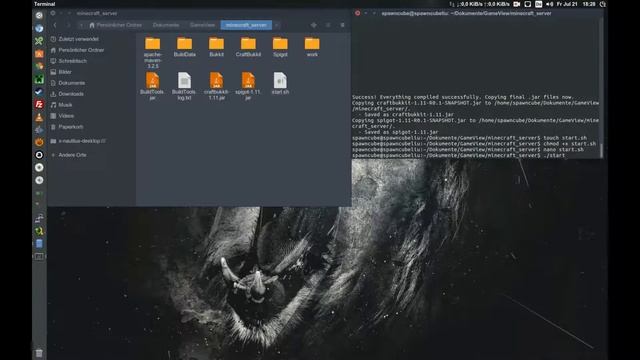Open the CraftBukkit folder
This screenshot has height=360, width=640.
pos(248,47)
